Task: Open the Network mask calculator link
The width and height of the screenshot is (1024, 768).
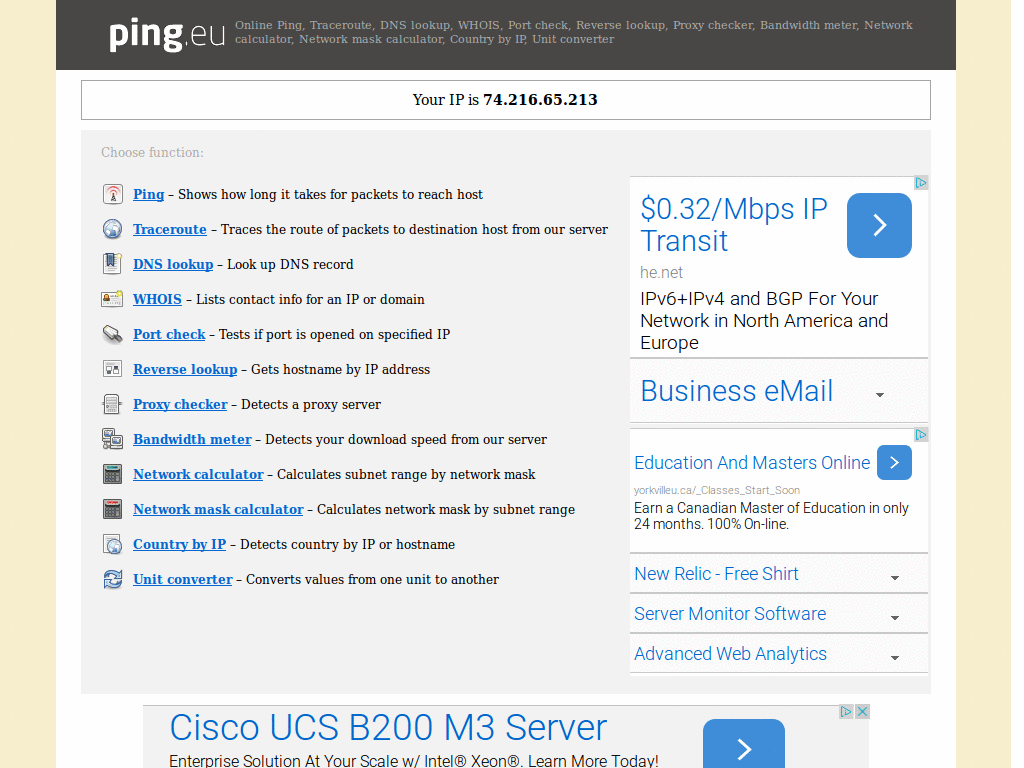Action: pos(218,509)
